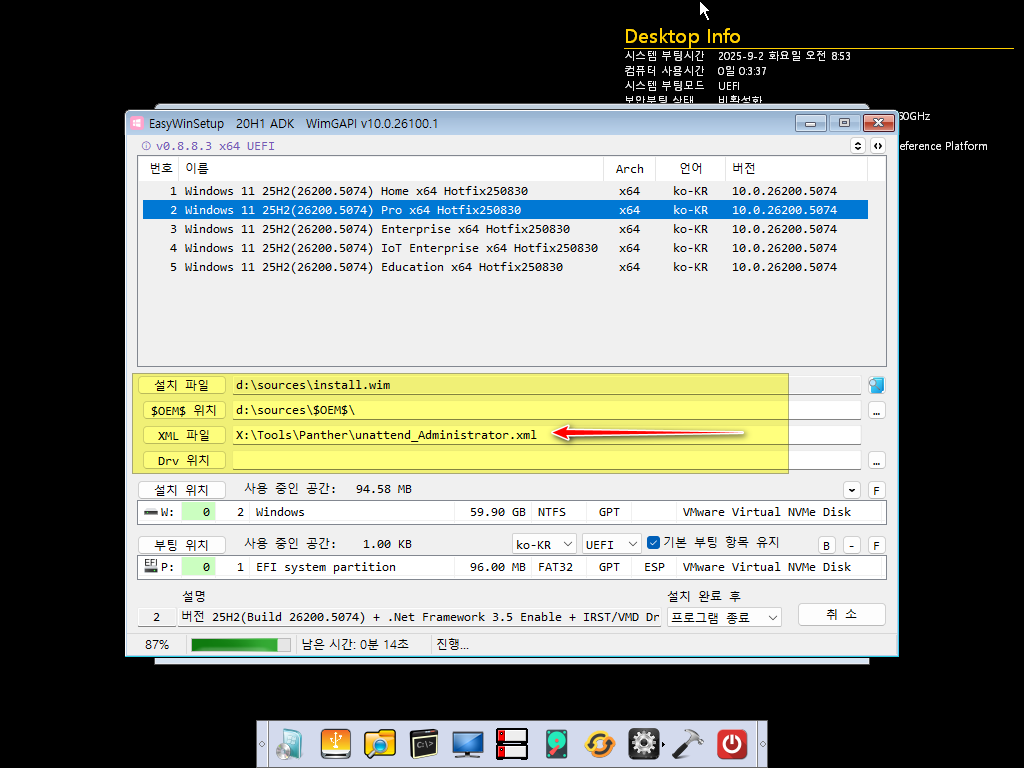This screenshot has width=1024, height=768.
Task: Launch the command prompt icon in dock
Action: 424,743
